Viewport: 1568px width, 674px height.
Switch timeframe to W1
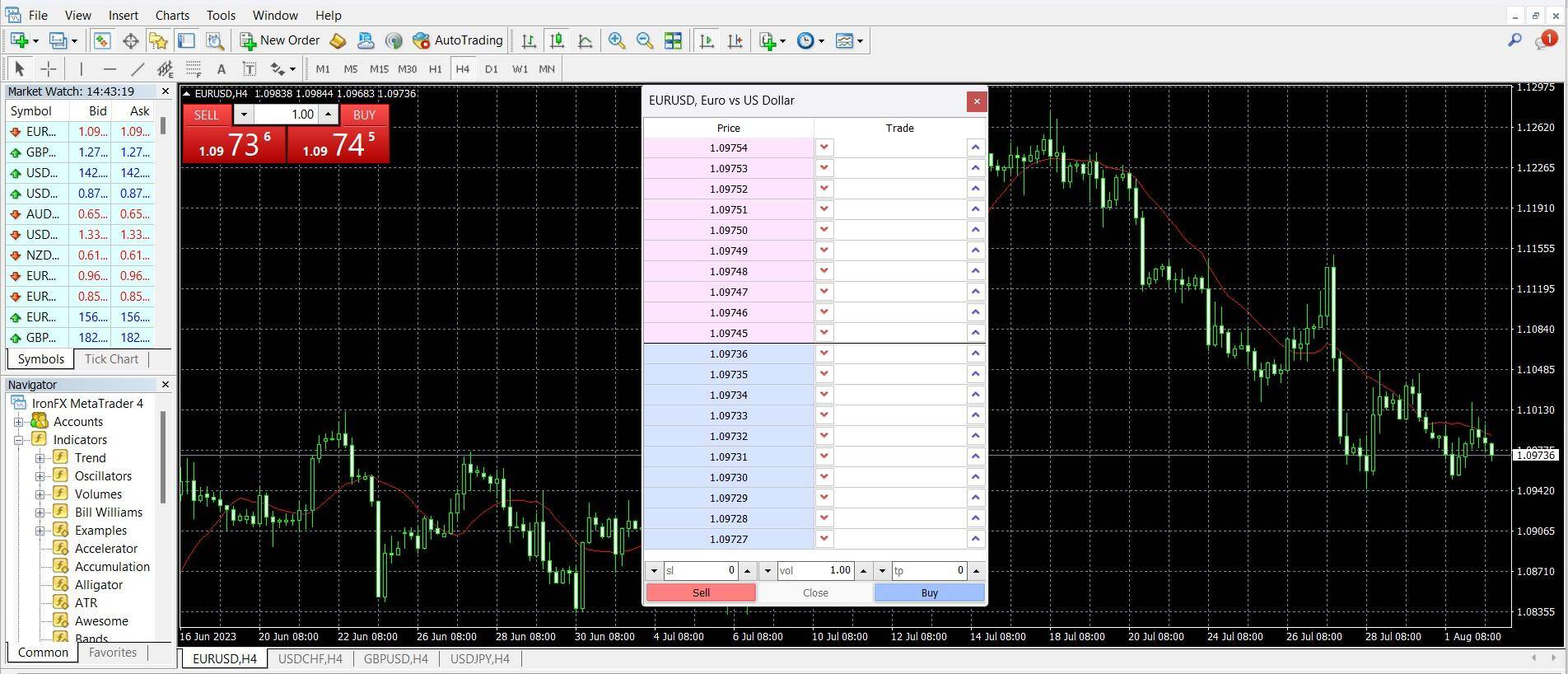(x=520, y=69)
